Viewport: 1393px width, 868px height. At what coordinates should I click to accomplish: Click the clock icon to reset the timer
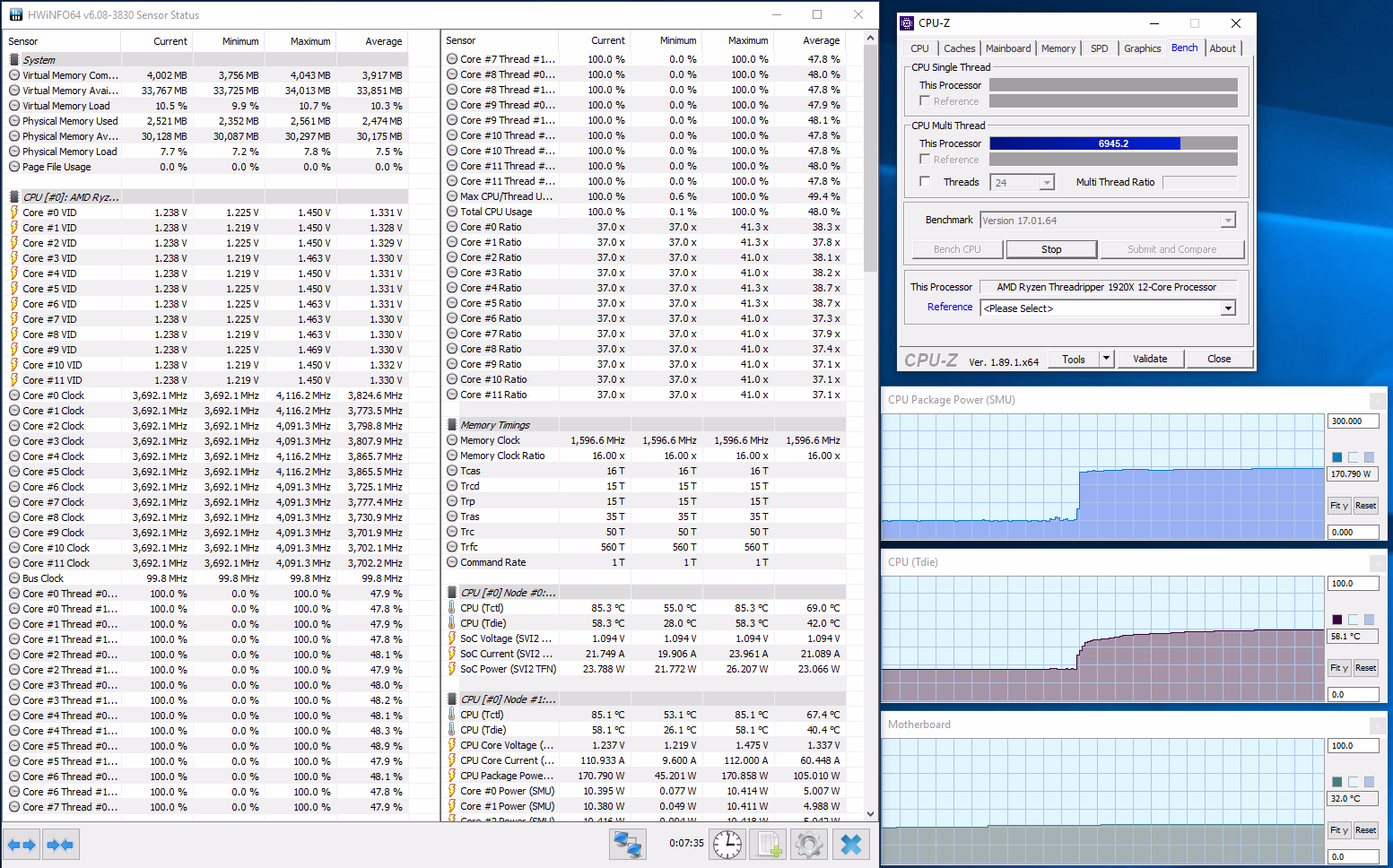click(x=727, y=845)
